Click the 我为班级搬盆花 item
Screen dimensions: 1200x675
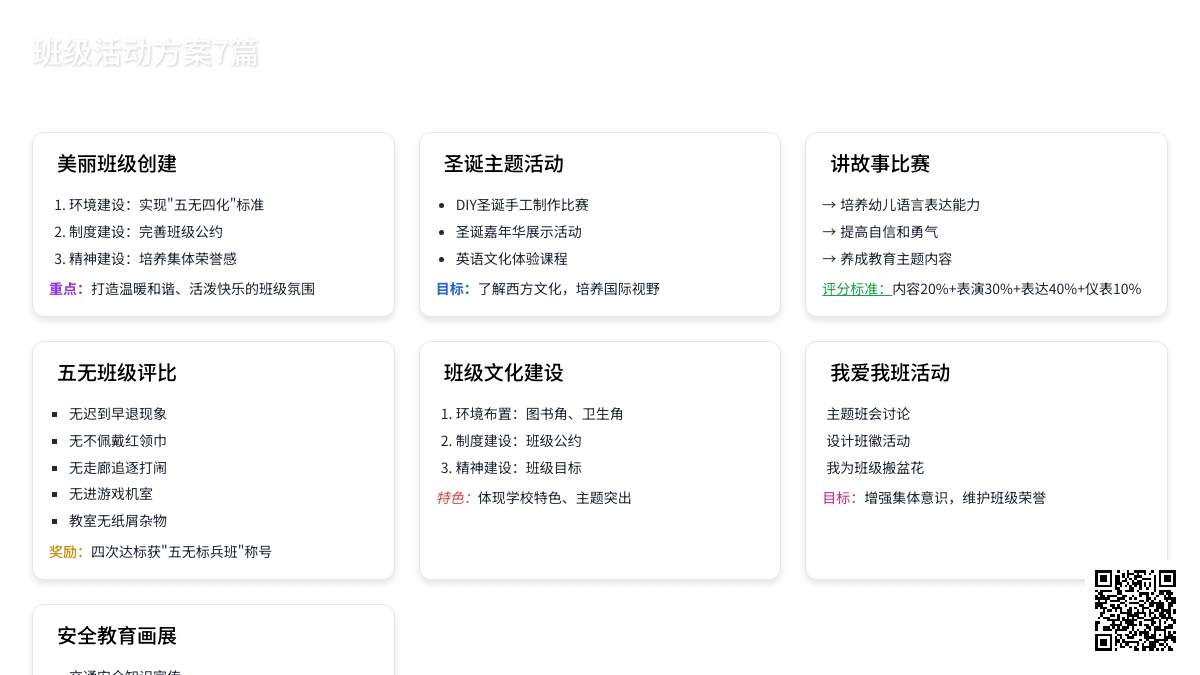click(875, 468)
